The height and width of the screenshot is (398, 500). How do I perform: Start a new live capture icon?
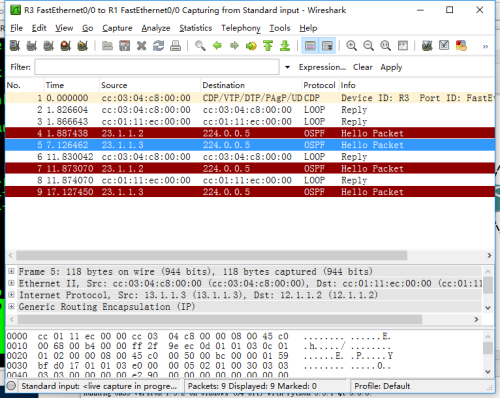pyautogui.click(x=49, y=45)
